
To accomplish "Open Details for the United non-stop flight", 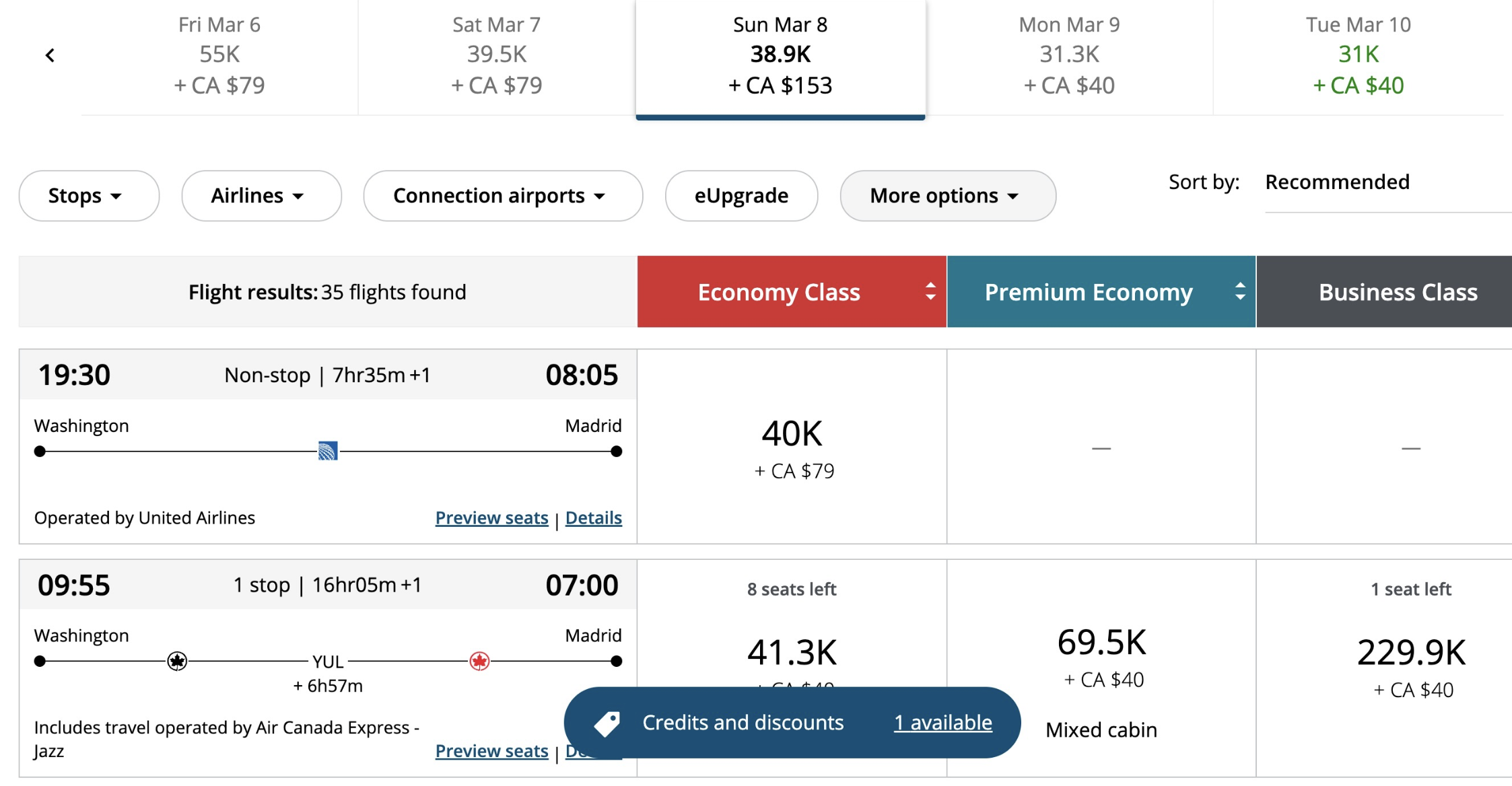I will pyautogui.click(x=593, y=518).
